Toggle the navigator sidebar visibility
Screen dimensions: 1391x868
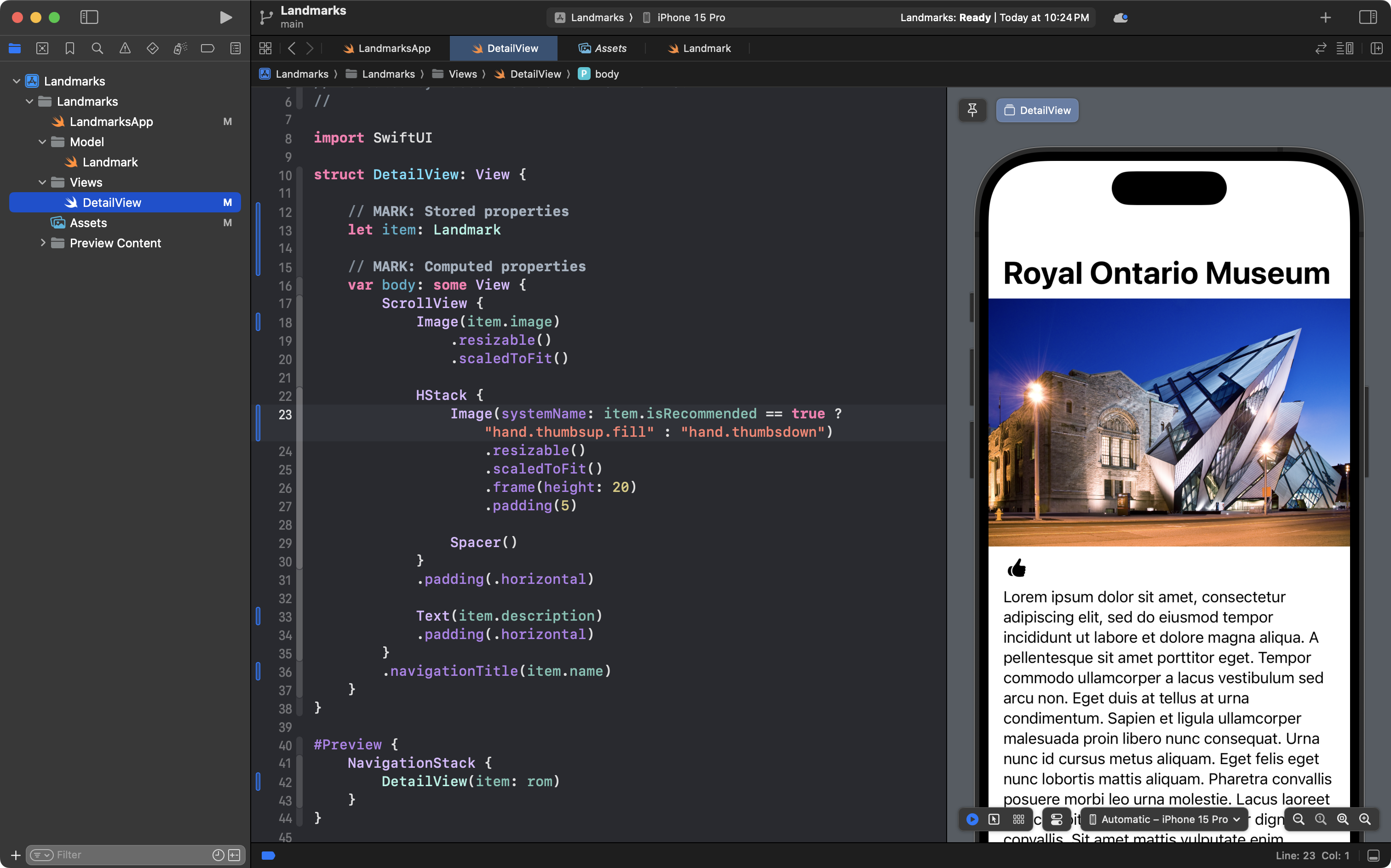coord(89,17)
